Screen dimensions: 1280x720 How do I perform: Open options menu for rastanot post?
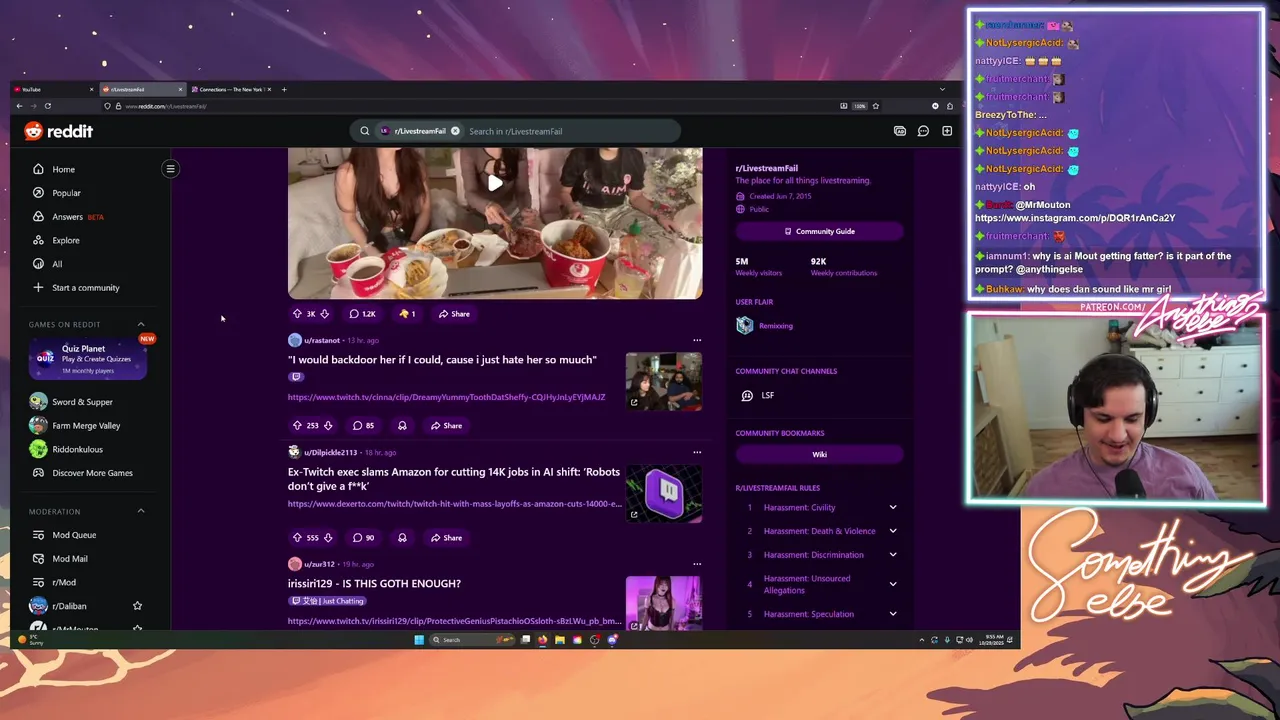click(697, 340)
